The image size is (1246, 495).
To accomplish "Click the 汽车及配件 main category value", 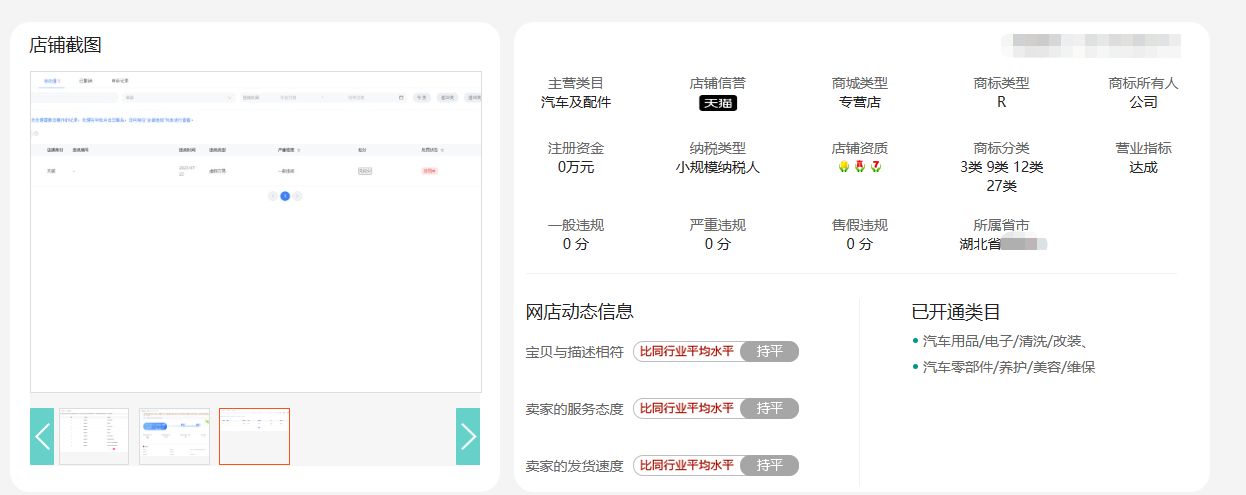I will 575,102.
